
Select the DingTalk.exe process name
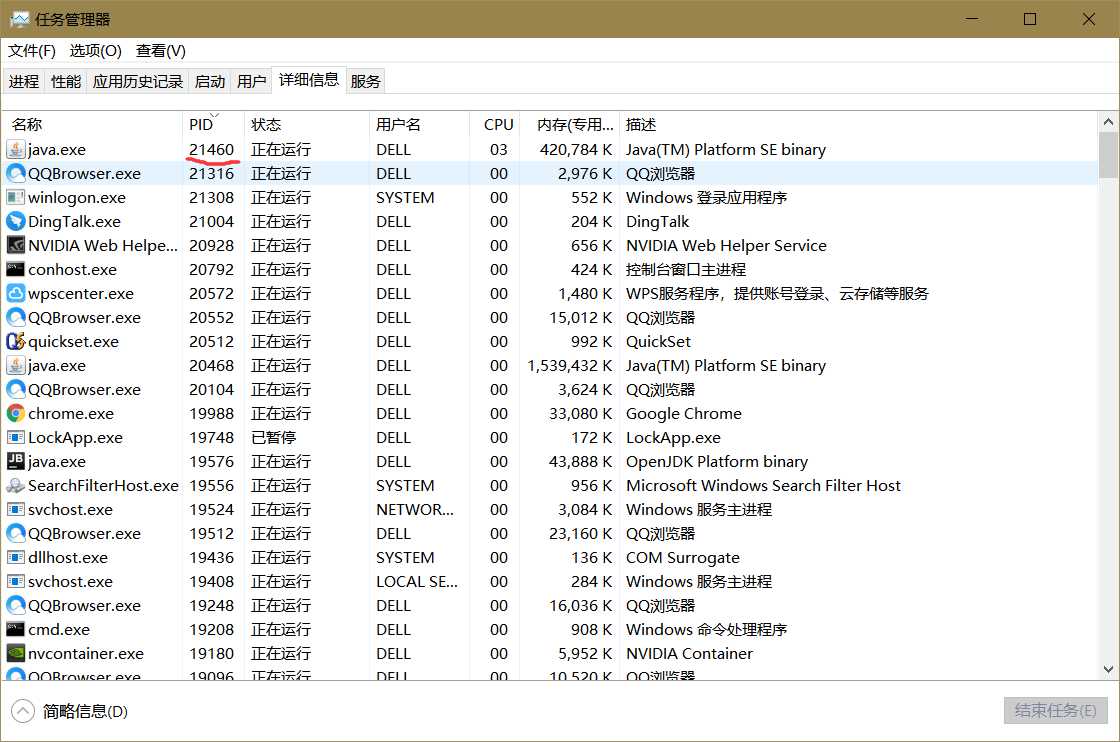74,221
